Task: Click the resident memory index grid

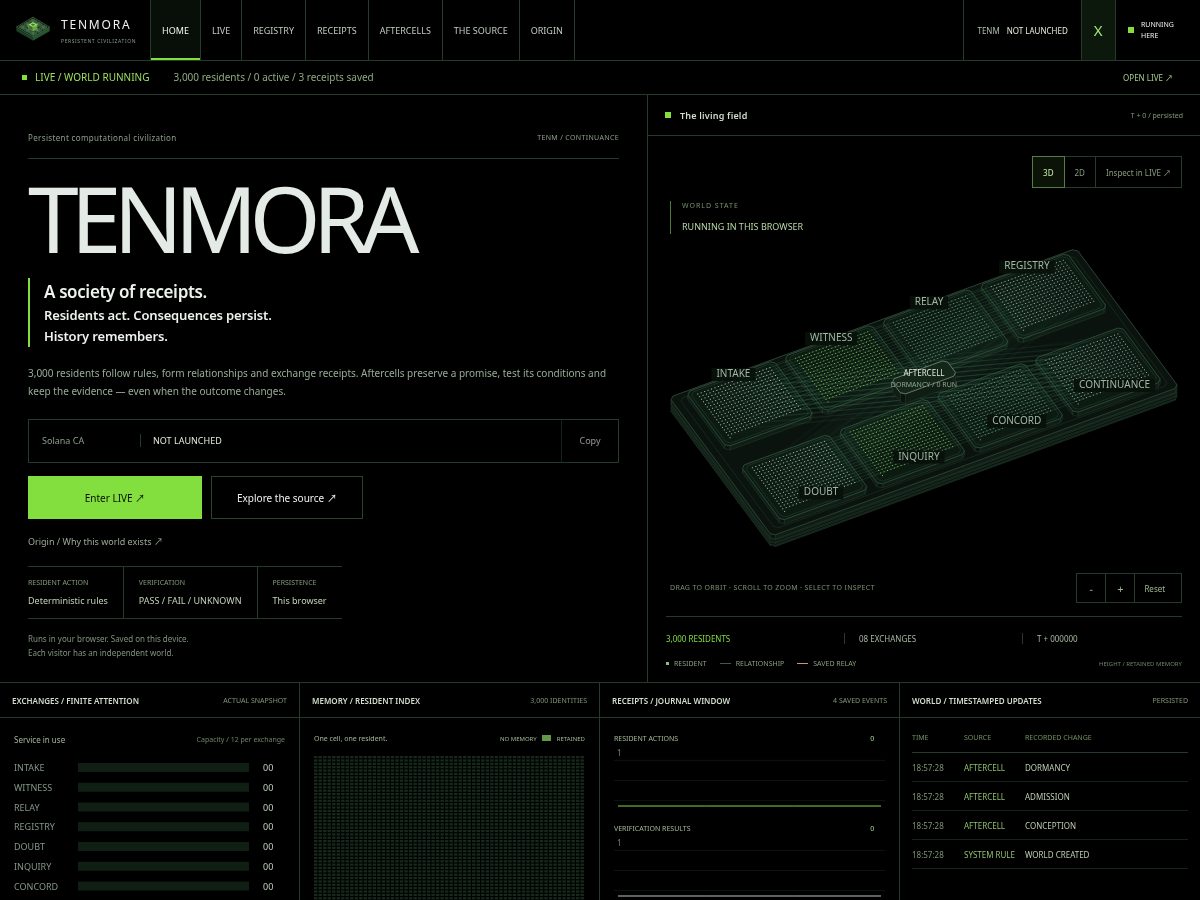Action: pyautogui.click(x=449, y=827)
